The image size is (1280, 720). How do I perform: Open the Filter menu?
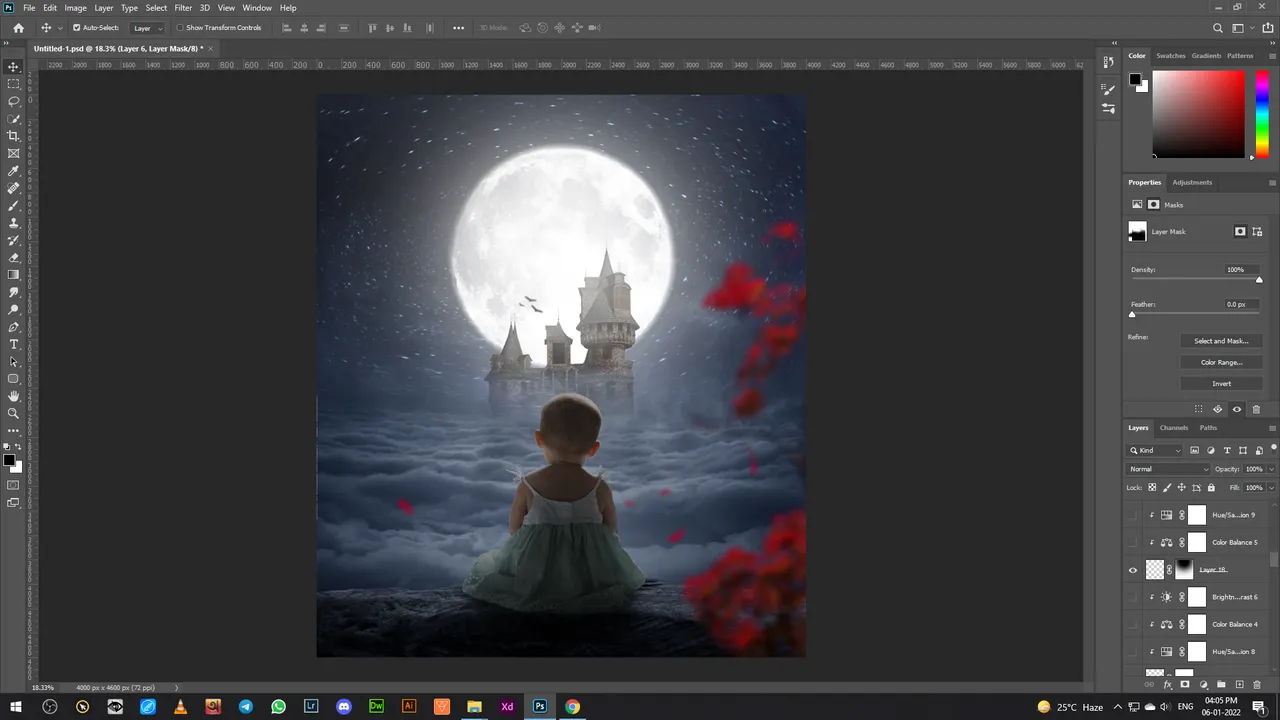183,8
